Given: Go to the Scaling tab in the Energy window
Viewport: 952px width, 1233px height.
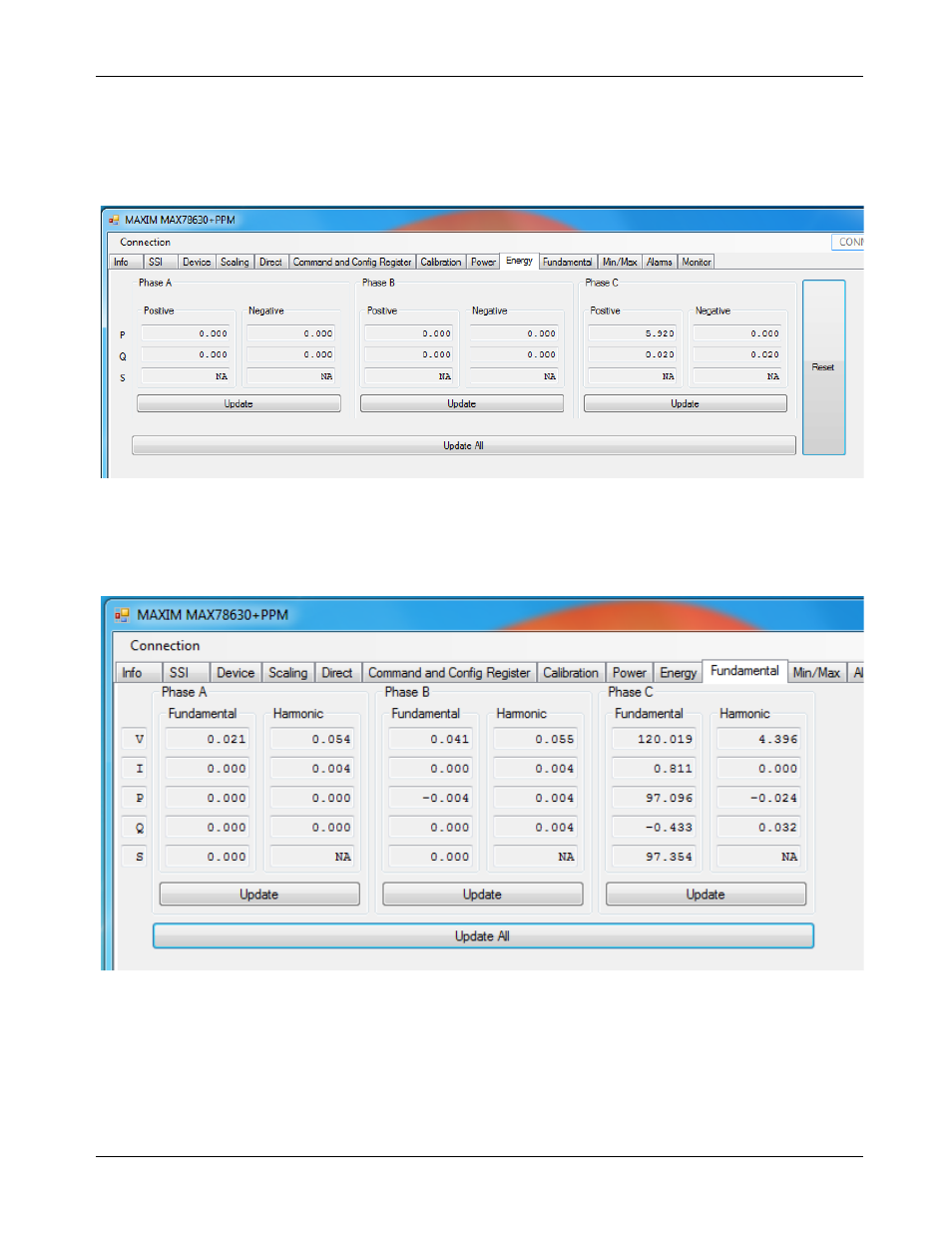Looking at the screenshot, I should point(236,263).
